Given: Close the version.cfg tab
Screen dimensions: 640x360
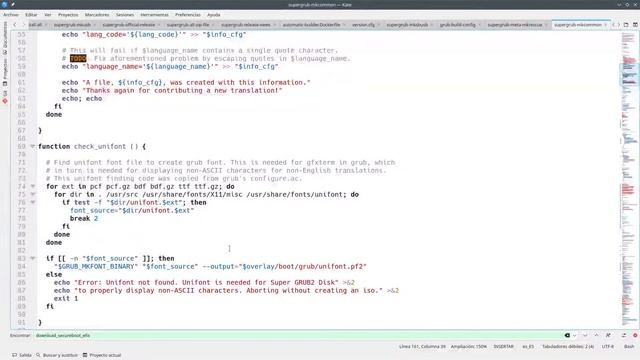Looking at the screenshot, I should (x=378, y=25).
